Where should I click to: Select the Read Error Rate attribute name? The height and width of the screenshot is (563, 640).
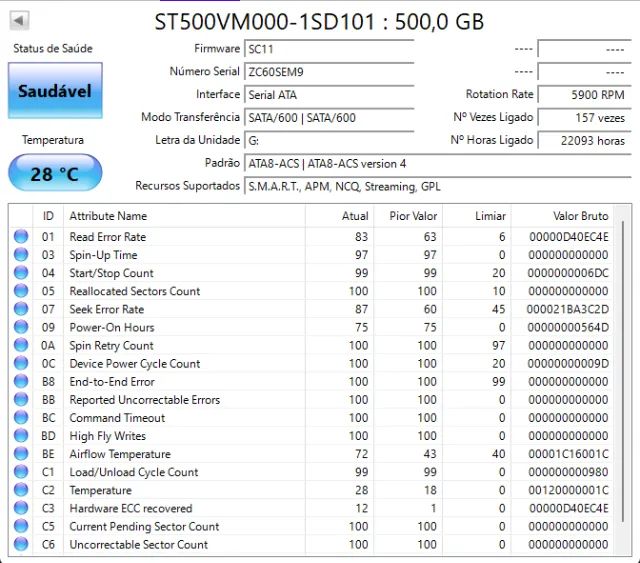[x=108, y=237]
